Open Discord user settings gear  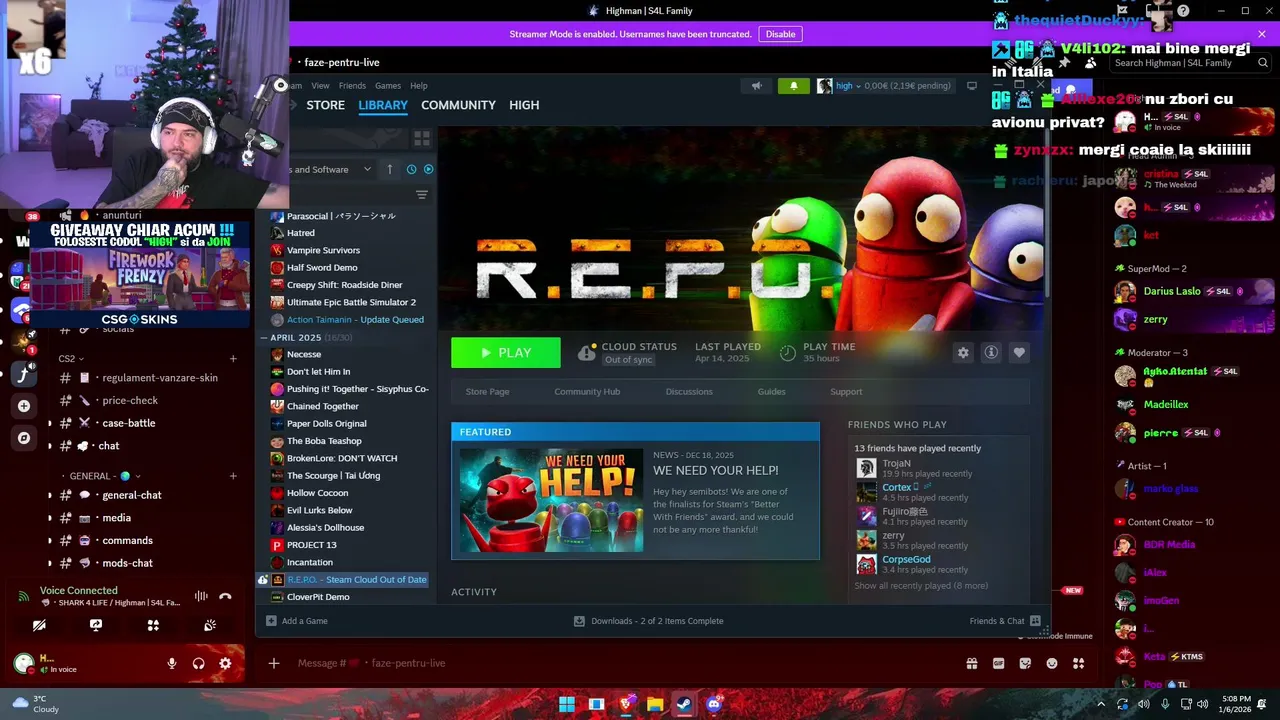click(225, 663)
